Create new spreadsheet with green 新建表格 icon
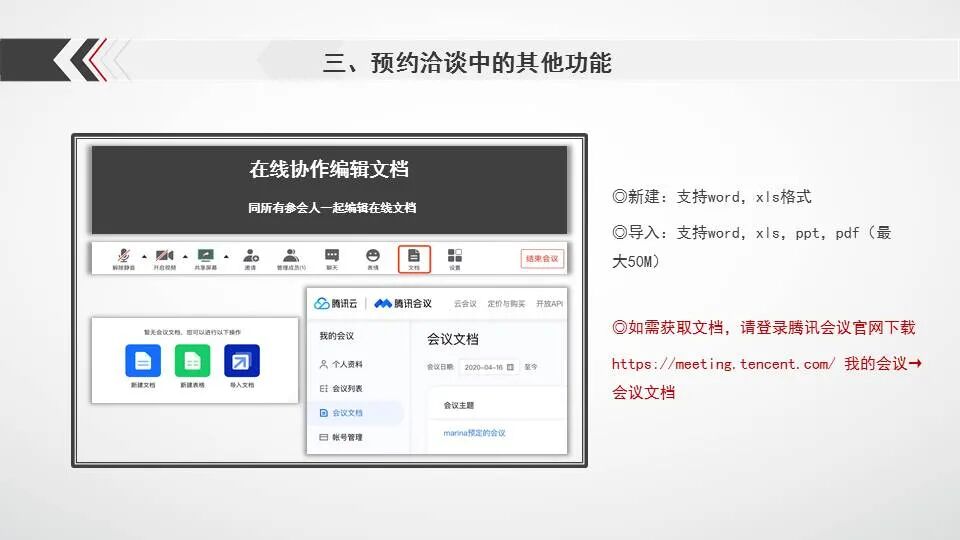 coord(193,361)
